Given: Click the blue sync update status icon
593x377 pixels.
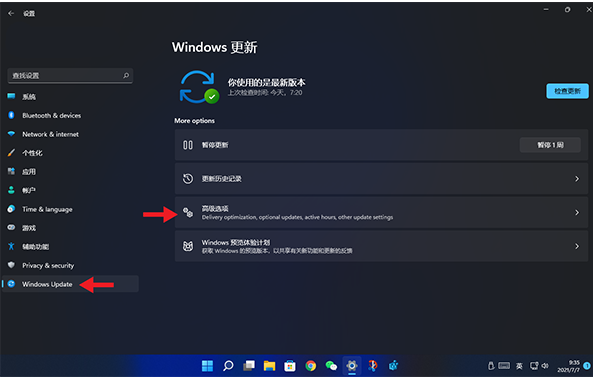Looking at the screenshot, I should pos(199,87).
